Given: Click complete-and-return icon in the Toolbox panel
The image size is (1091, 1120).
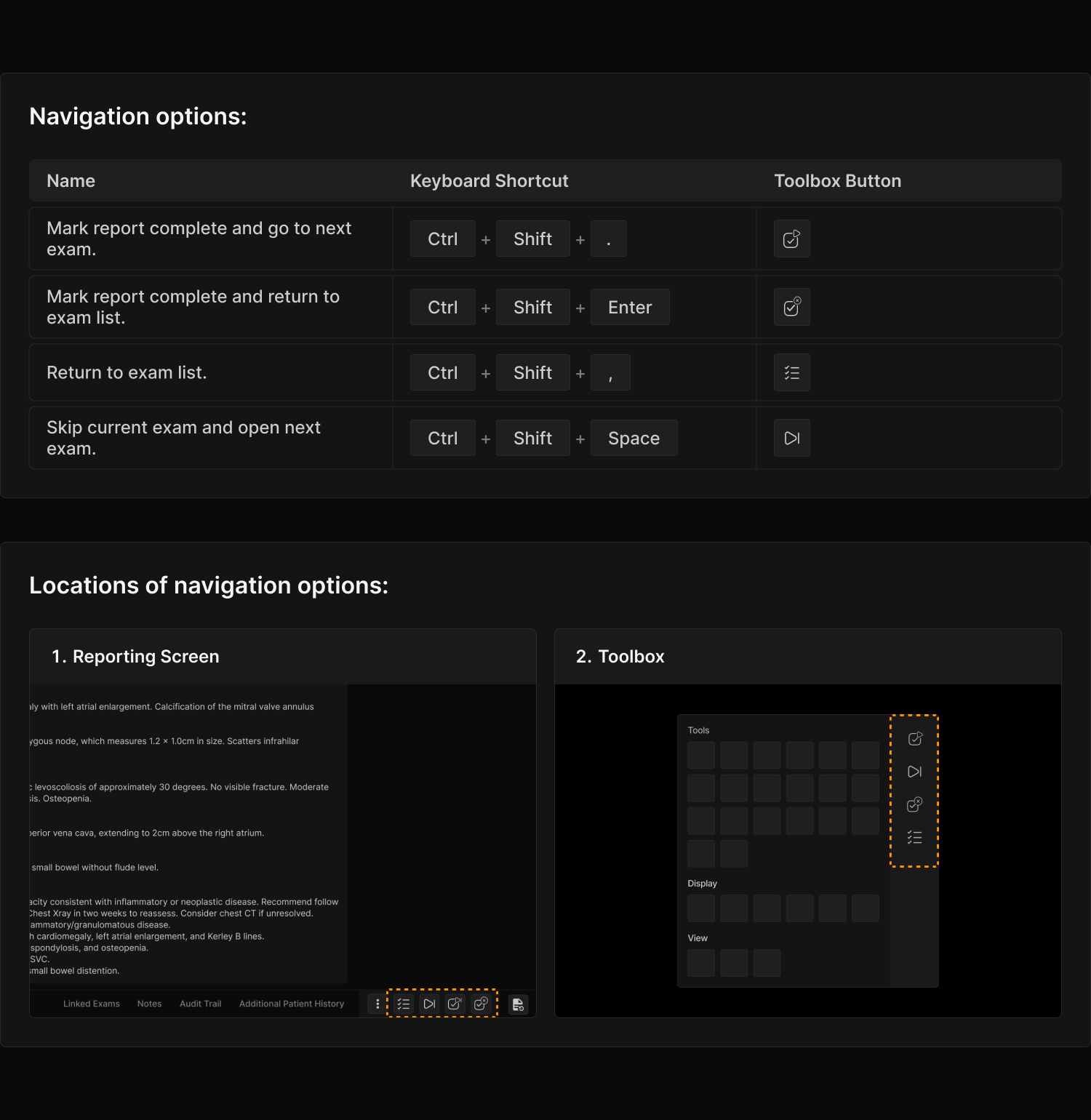Looking at the screenshot, I should pyautogui.click(x=915, y=804).
